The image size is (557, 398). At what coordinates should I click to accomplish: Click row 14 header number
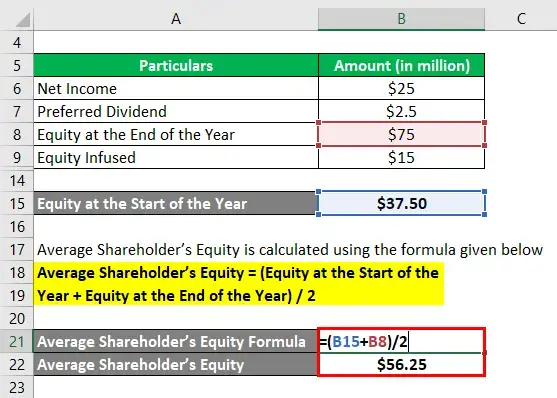17,181
